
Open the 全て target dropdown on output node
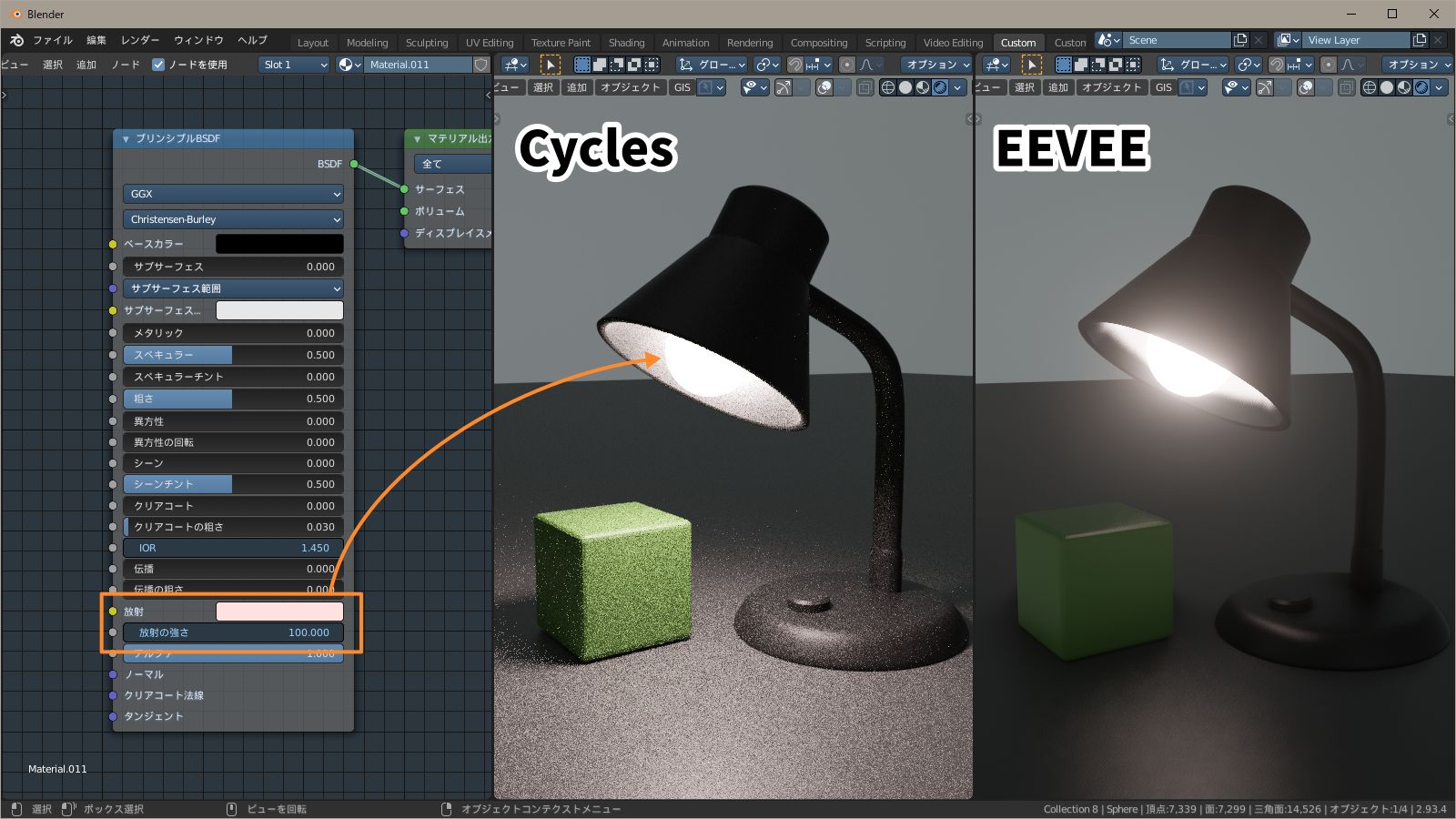coord(453,164)
